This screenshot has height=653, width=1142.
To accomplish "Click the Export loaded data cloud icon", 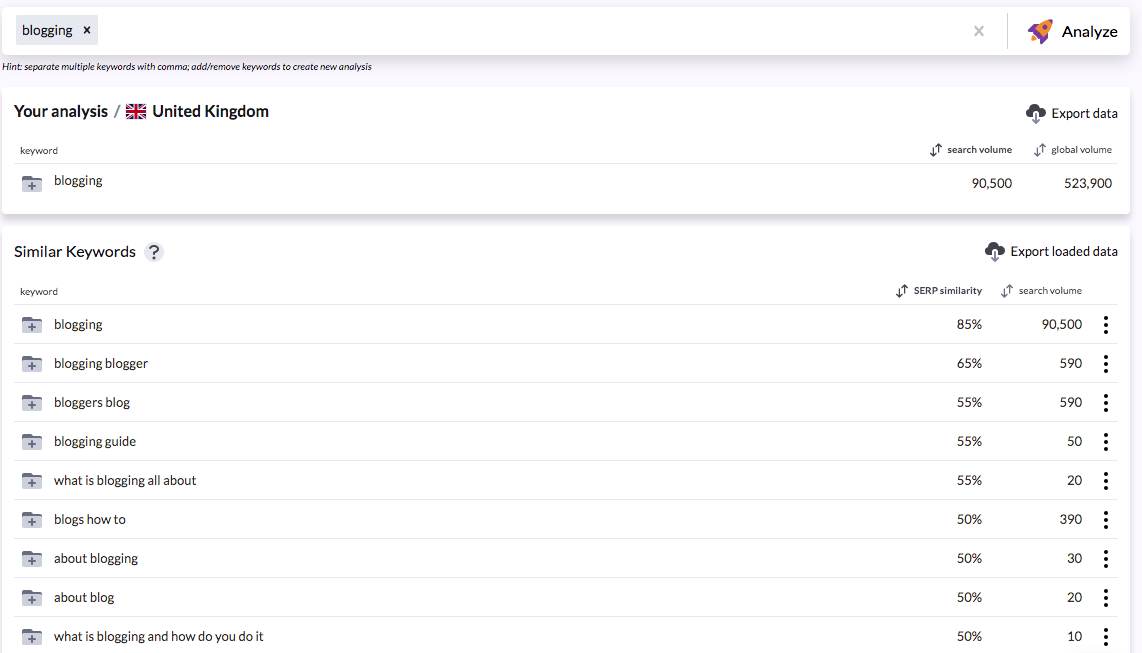I will click(x=995, y=251).
